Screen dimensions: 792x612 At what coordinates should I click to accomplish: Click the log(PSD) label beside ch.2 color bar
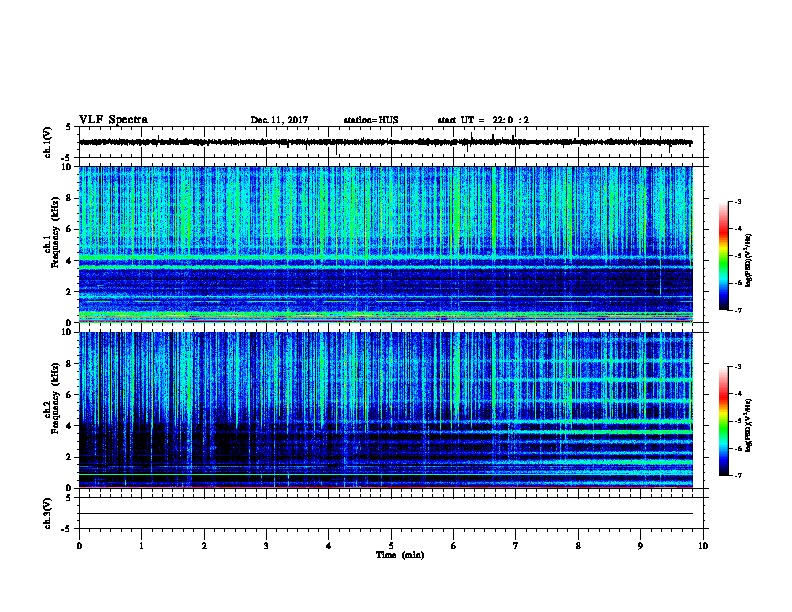pos(748,425)
